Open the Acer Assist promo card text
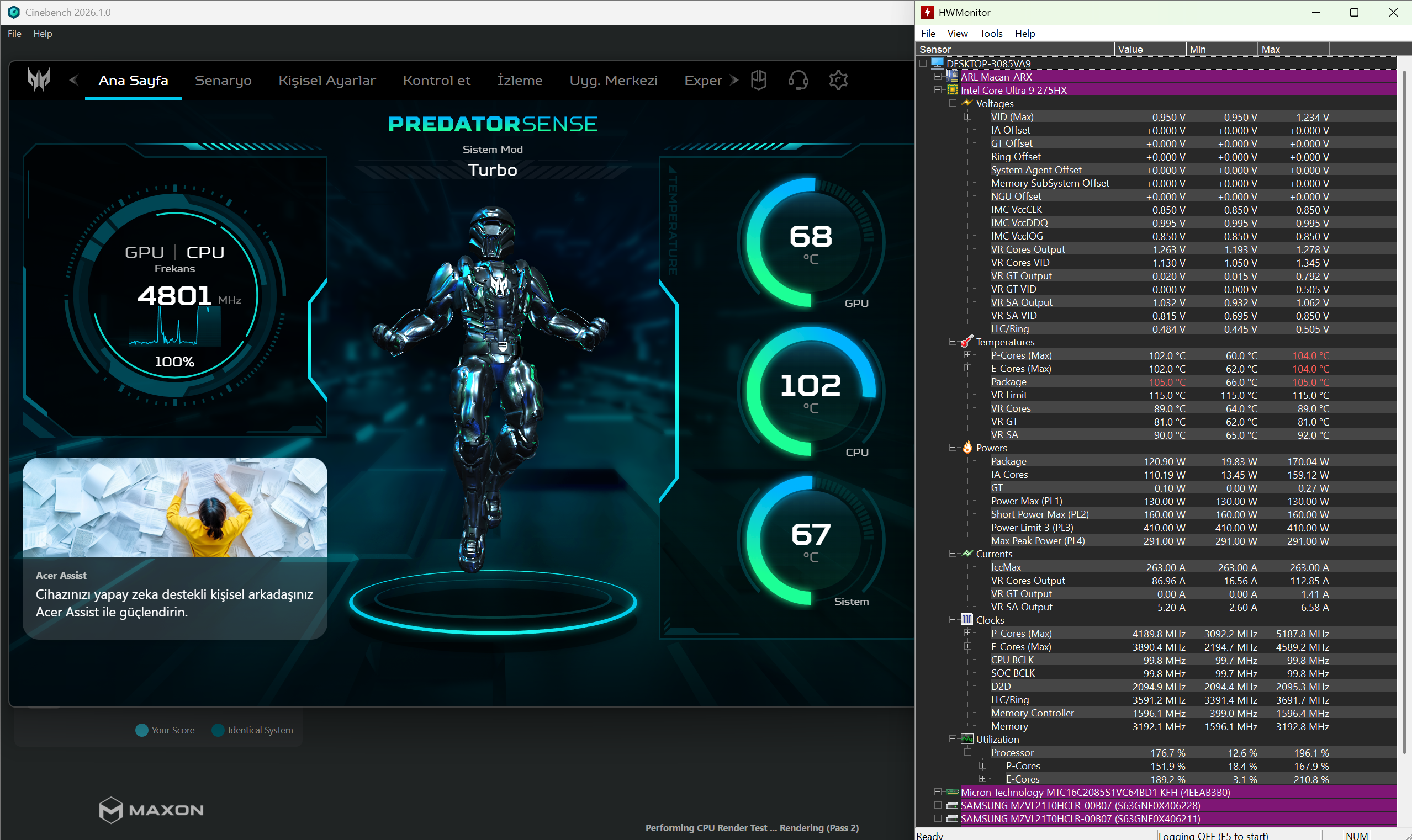Image resolution: width=1412 pixels, height=840 pixels. tap(174, 603)
